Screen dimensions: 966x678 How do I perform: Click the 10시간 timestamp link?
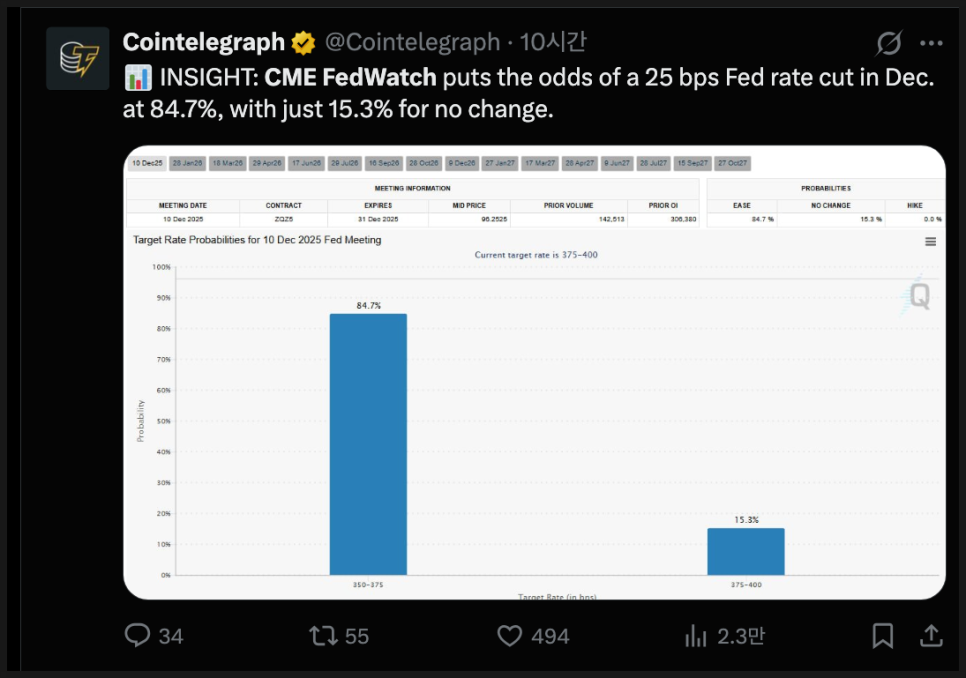pyautogui.click(x=553, y=42)
